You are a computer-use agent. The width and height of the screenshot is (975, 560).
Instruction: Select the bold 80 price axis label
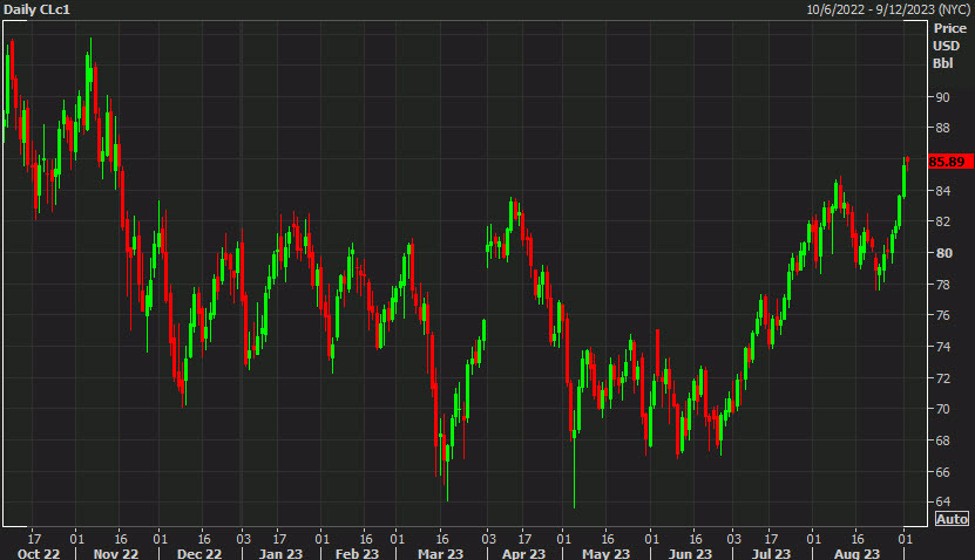[x=941, y=253]
